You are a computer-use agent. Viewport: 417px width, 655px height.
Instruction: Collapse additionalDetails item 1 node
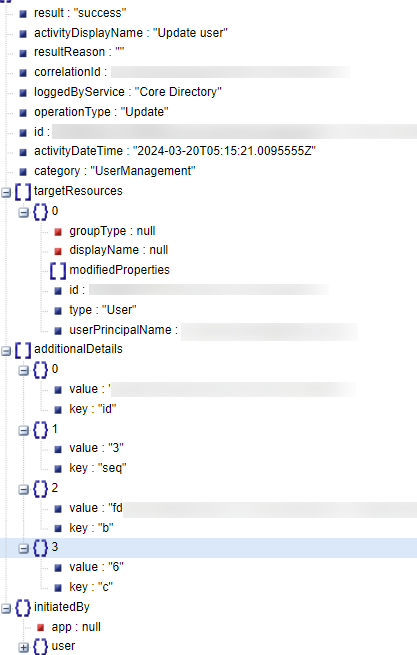click(x=23, y=430)
